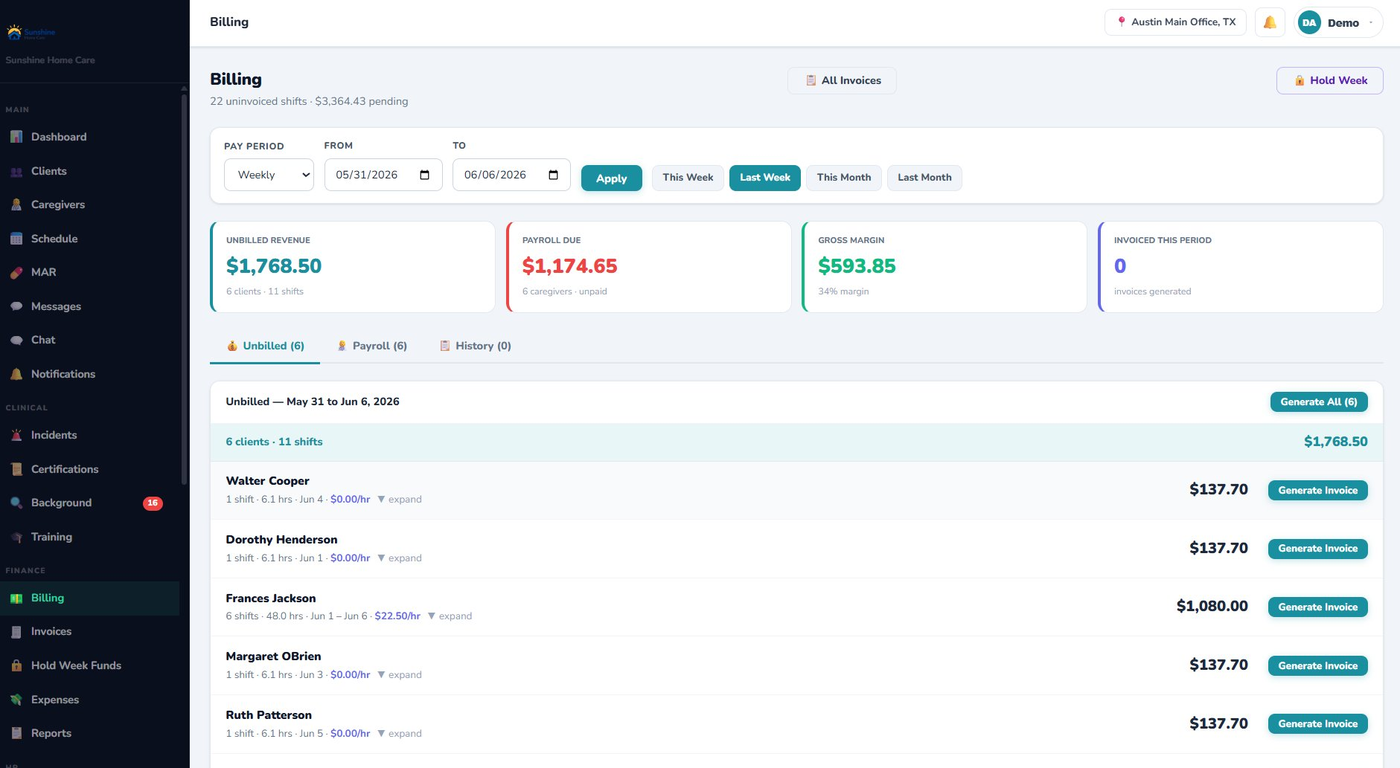Open the Austin Main Office location selector

[x=1175, y=22]
